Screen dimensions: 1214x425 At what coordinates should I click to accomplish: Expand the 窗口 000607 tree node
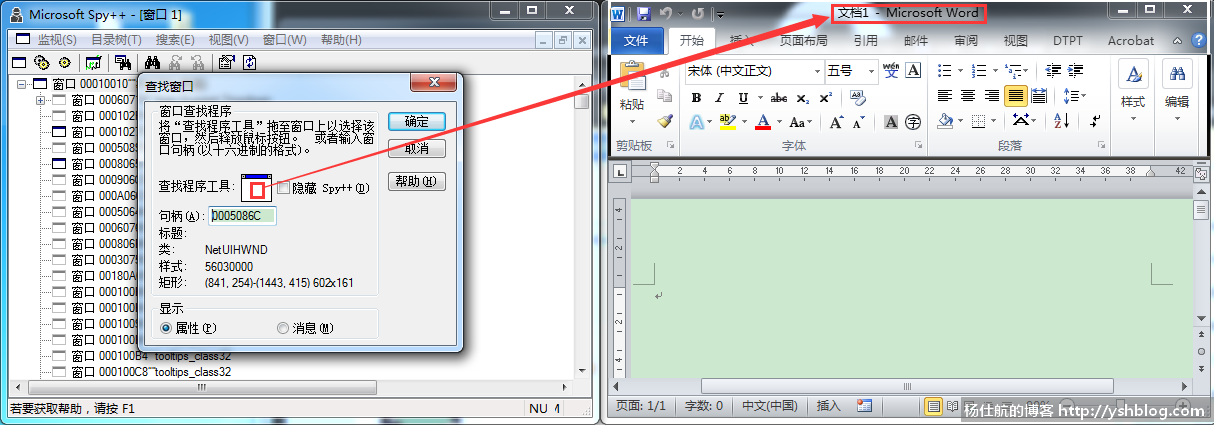[x=41, y=100]
